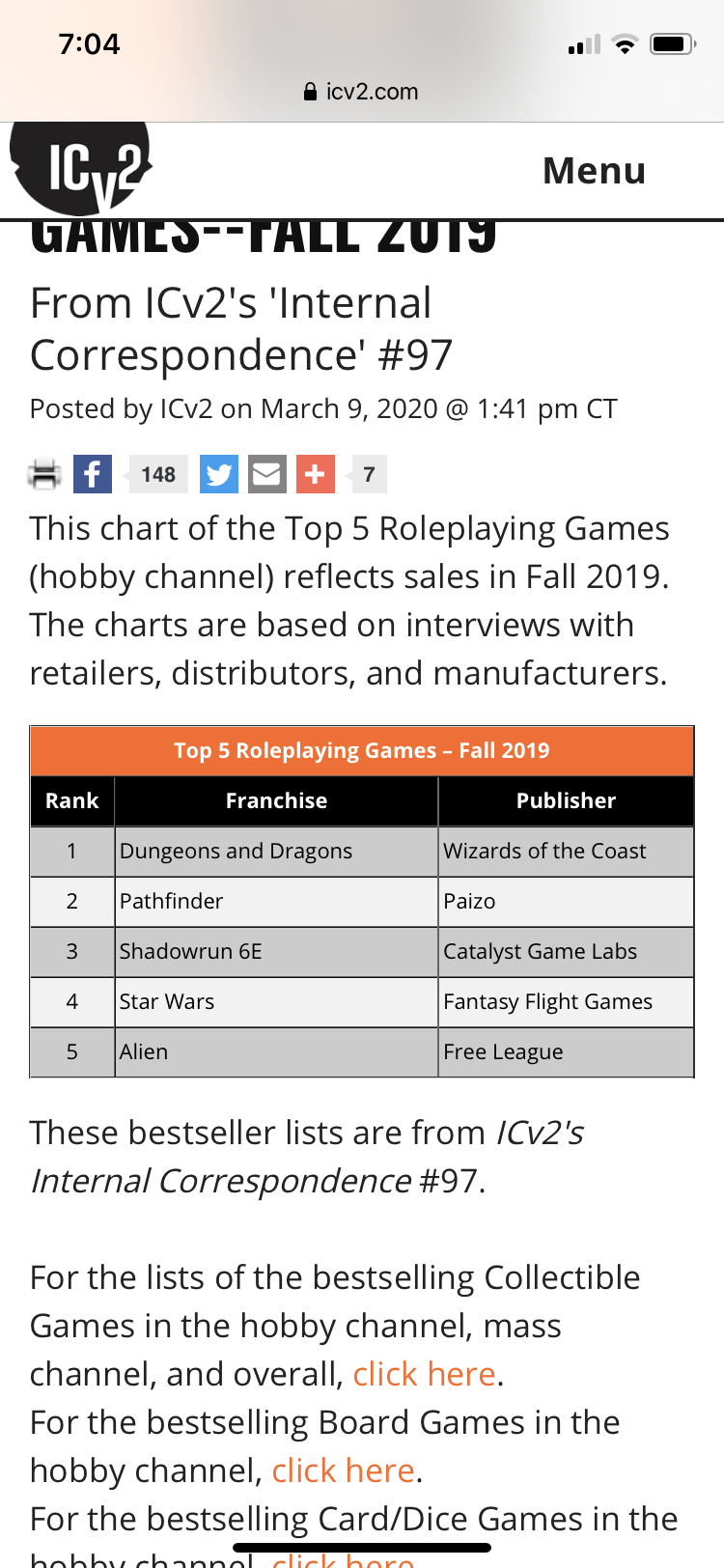Tap the padlock icon beside icv2.com

tap(310, 92)
